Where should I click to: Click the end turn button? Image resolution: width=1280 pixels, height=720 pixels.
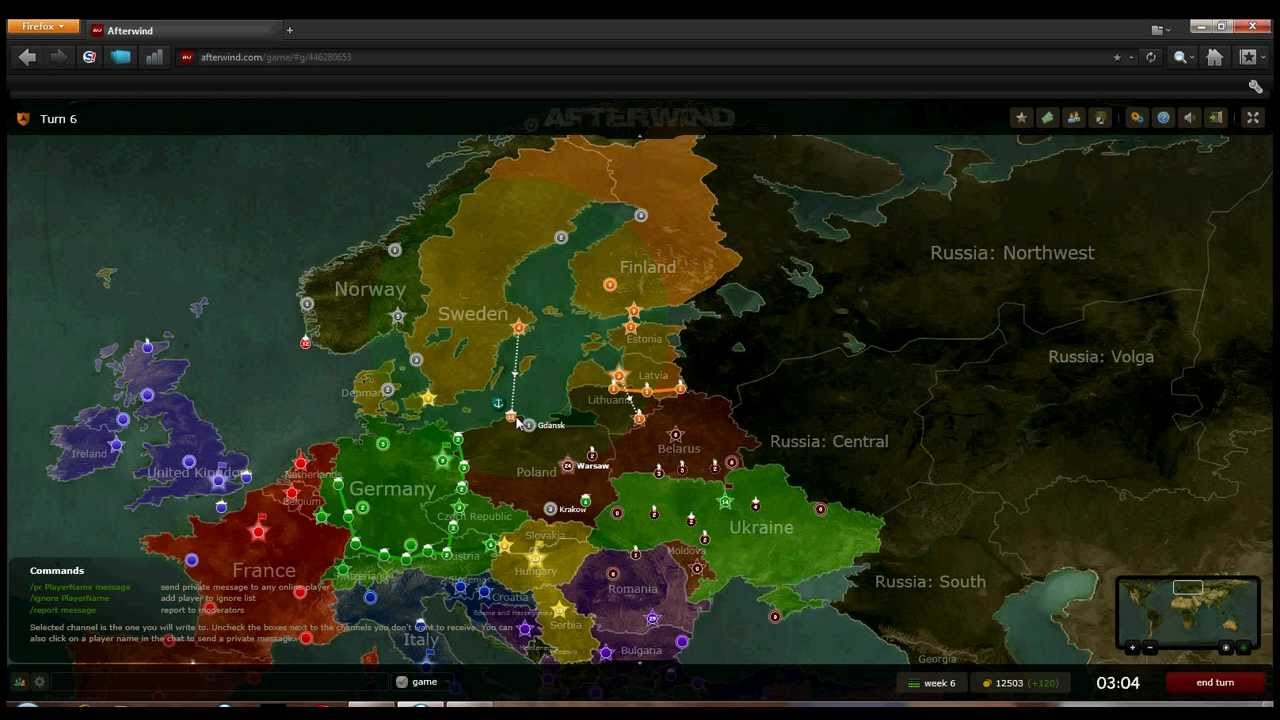(x=1215, y=682)
